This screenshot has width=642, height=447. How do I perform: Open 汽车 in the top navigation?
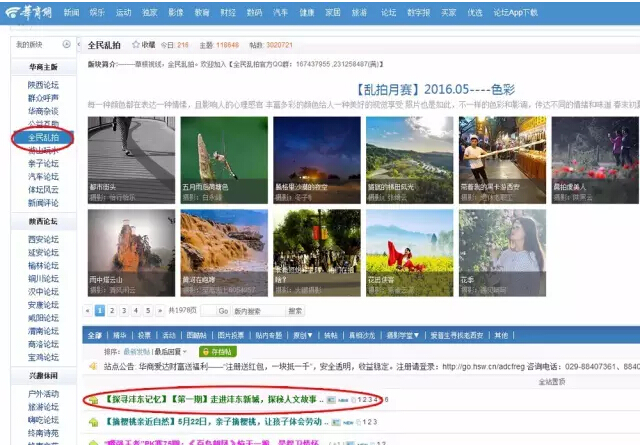280,13
